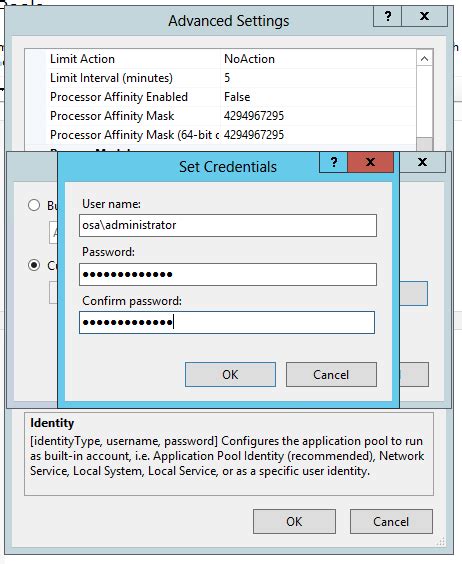Confirm credentials with the Set Credentials OK button
The height and width of the screenshot is (564, 462).
[230, 375]
